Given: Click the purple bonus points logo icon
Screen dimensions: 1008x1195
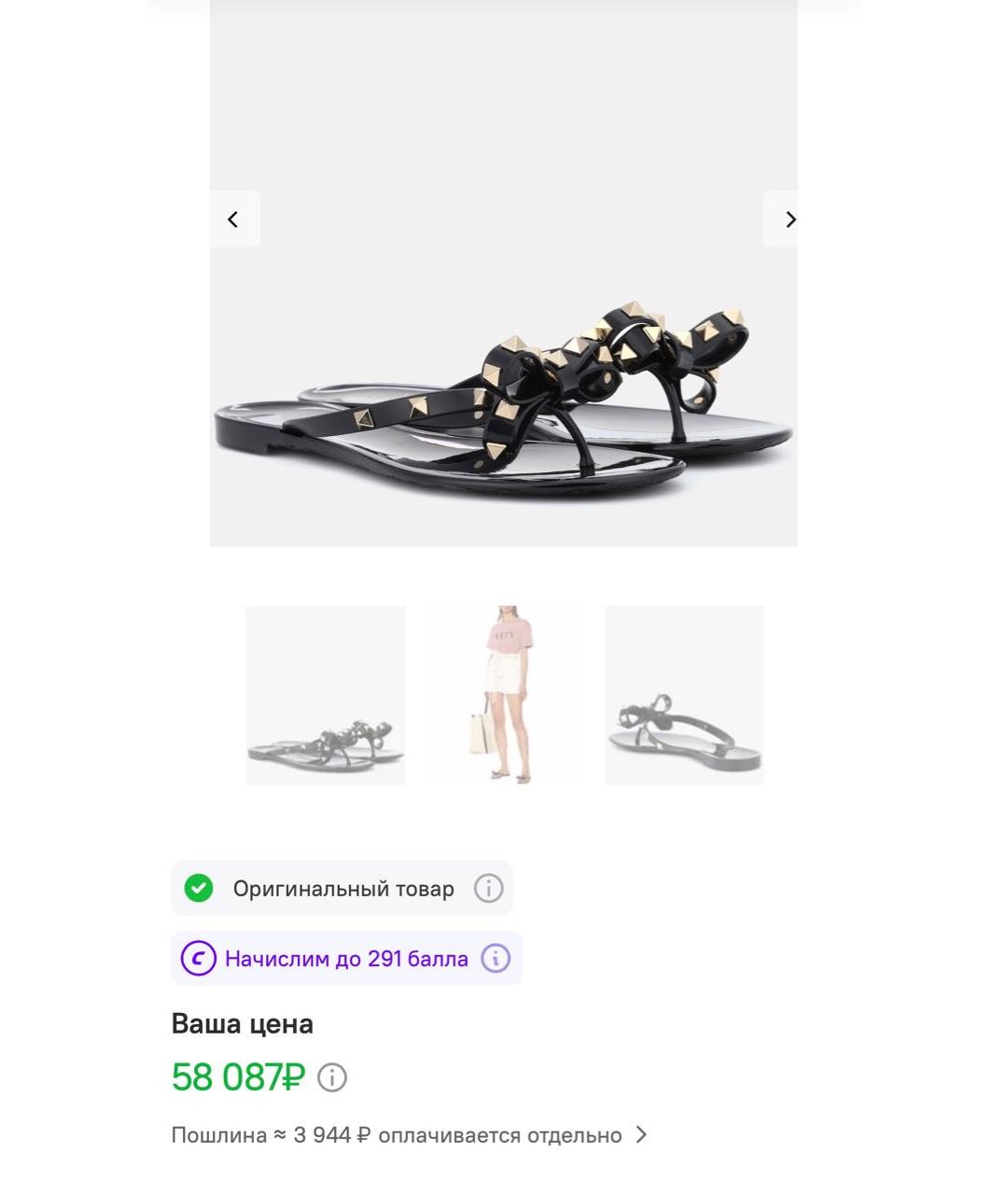Looking at the screenshot, I should pos(198,958).
